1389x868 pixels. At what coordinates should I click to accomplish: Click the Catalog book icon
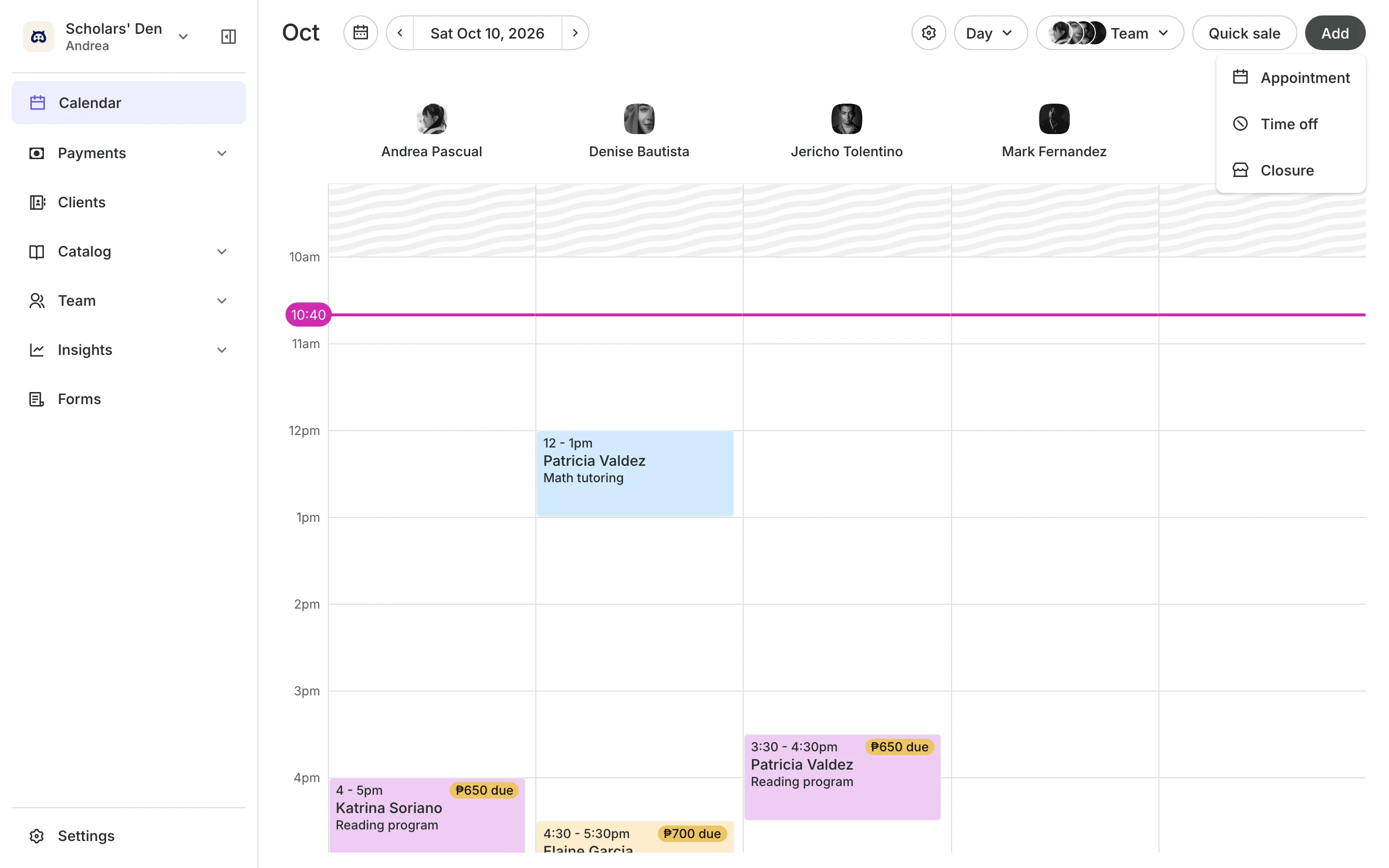pyautogui.click(x=37, y=251)
